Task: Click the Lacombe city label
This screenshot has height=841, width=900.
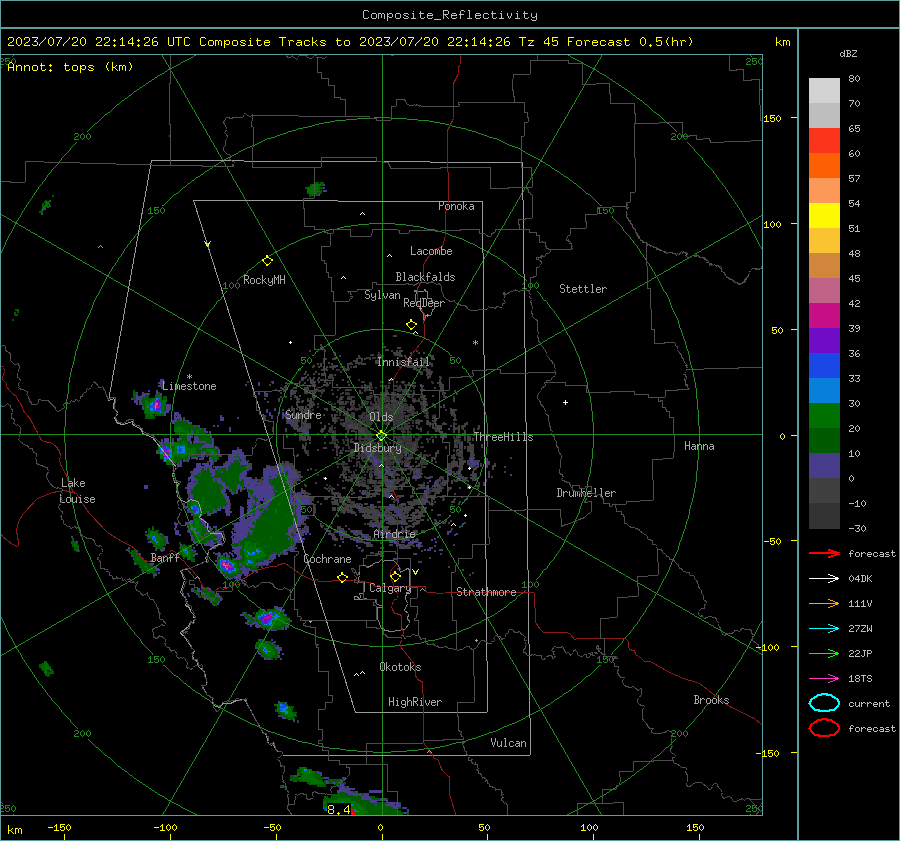Action: pyautogui.click(x=431, y=251)
